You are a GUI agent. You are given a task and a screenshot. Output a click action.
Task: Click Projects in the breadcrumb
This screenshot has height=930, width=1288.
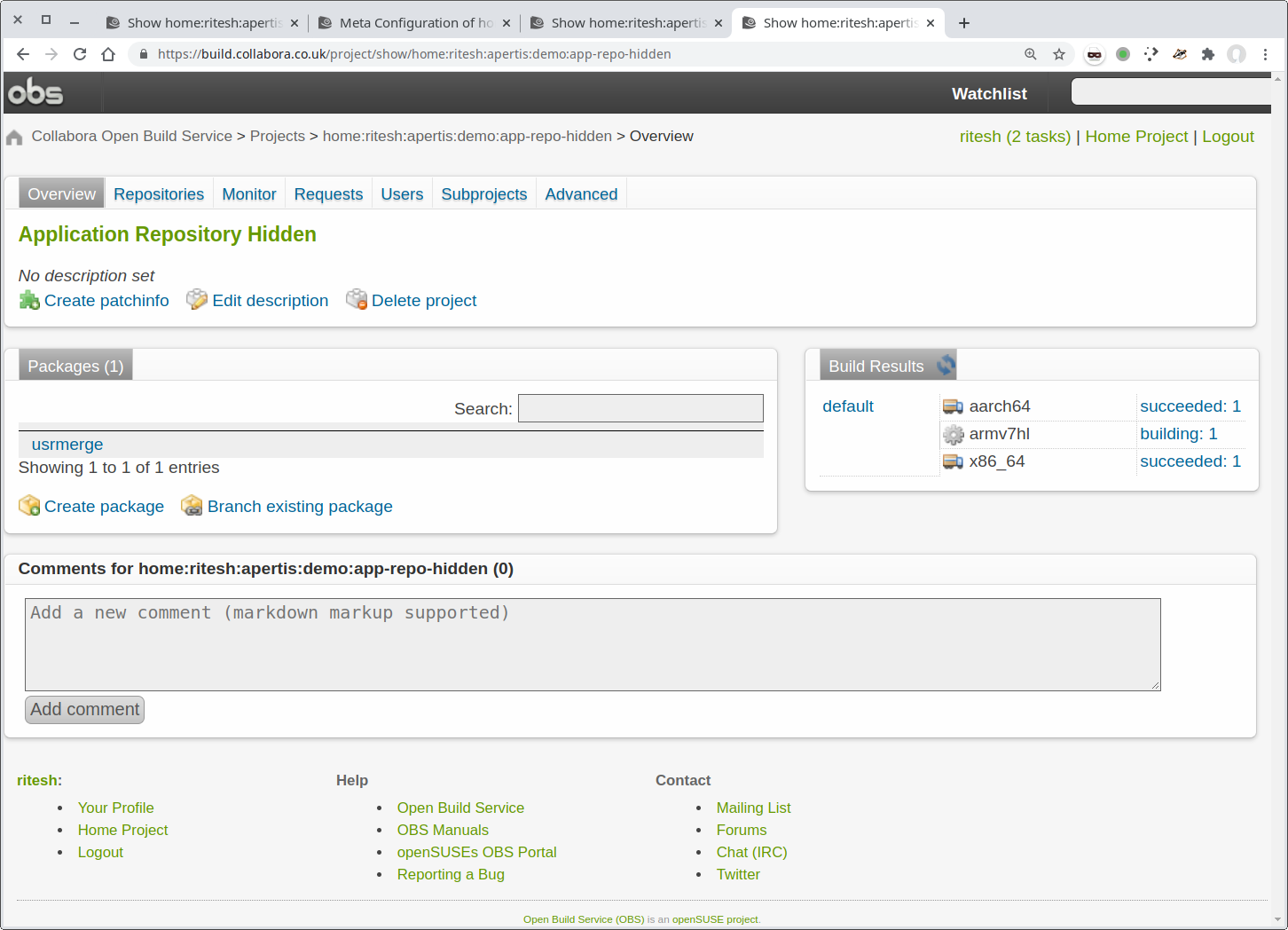(278, 137)
